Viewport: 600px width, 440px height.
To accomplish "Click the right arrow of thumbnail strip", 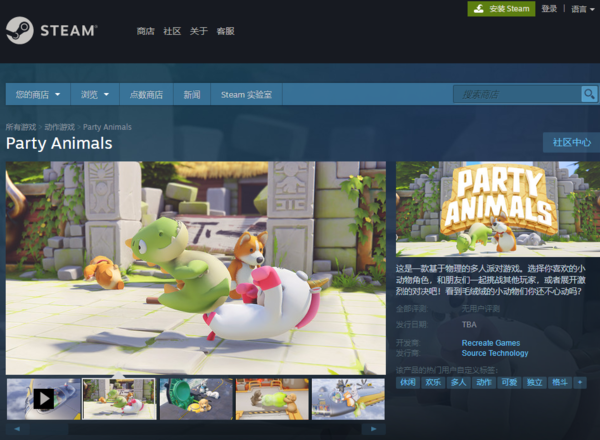I will click(x=373, y=429).
